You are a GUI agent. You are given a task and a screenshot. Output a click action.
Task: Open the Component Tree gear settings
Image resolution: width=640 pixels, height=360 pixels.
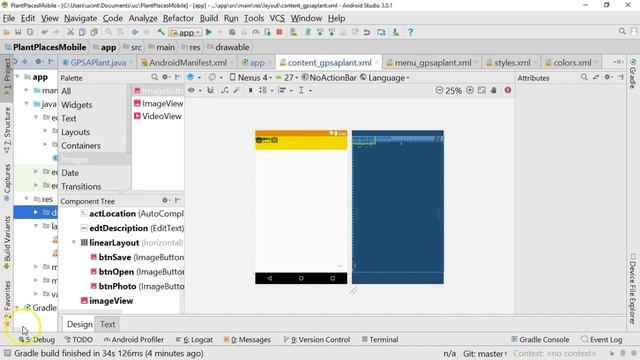[166, 200]
